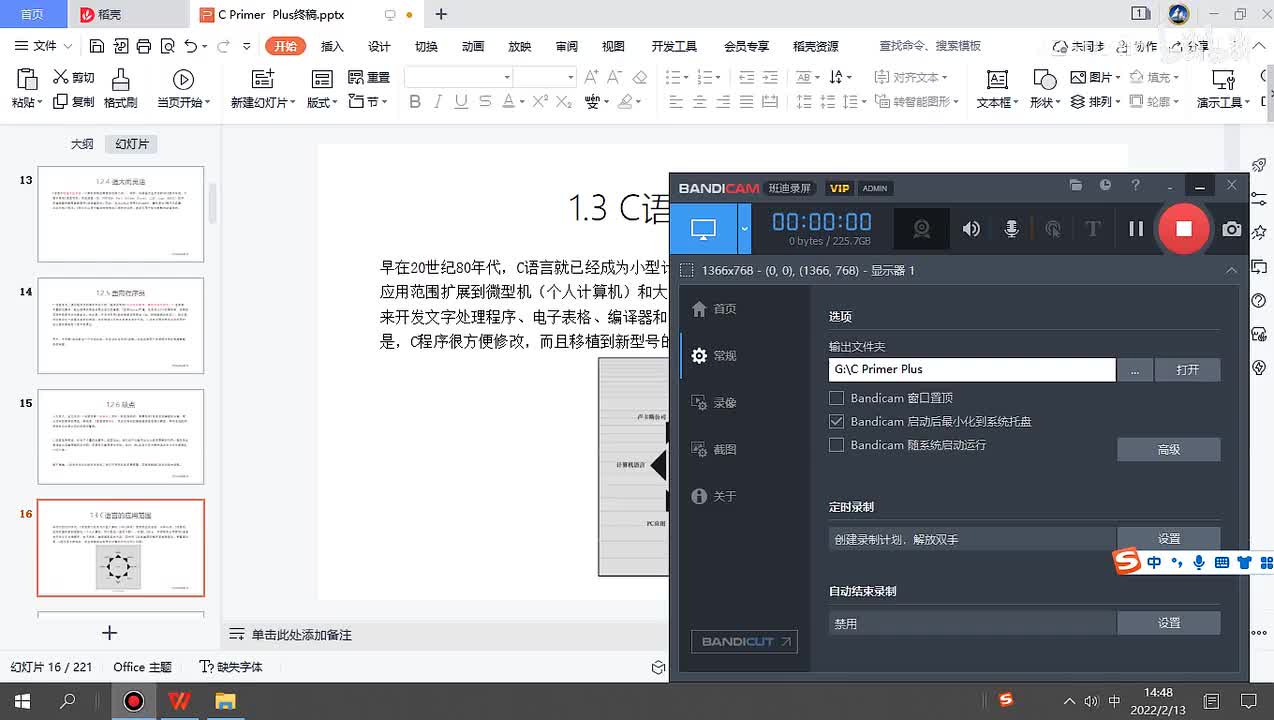Stop recording with the red Bandicam button
1274x720 pixels.
point(1183,229)
